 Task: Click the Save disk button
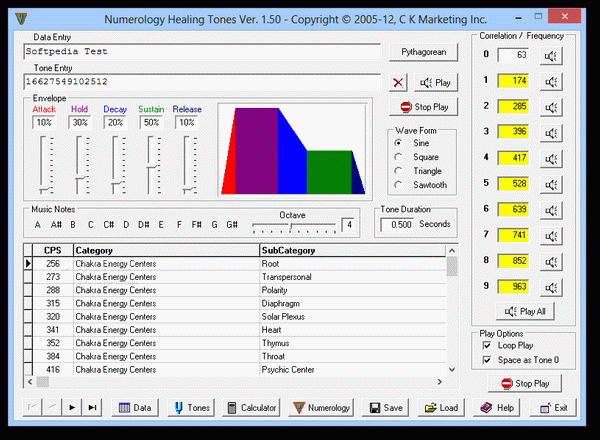pos(385,408)
